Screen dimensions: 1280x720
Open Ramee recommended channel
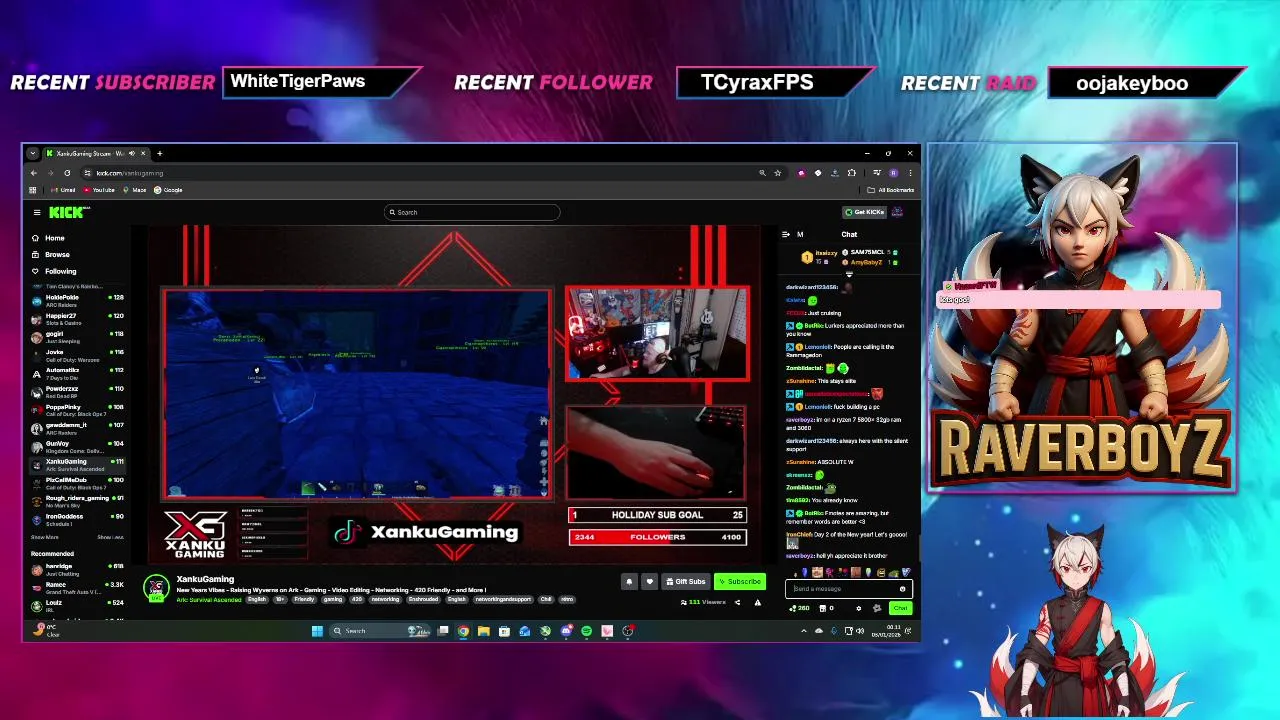tap(78, 587)
